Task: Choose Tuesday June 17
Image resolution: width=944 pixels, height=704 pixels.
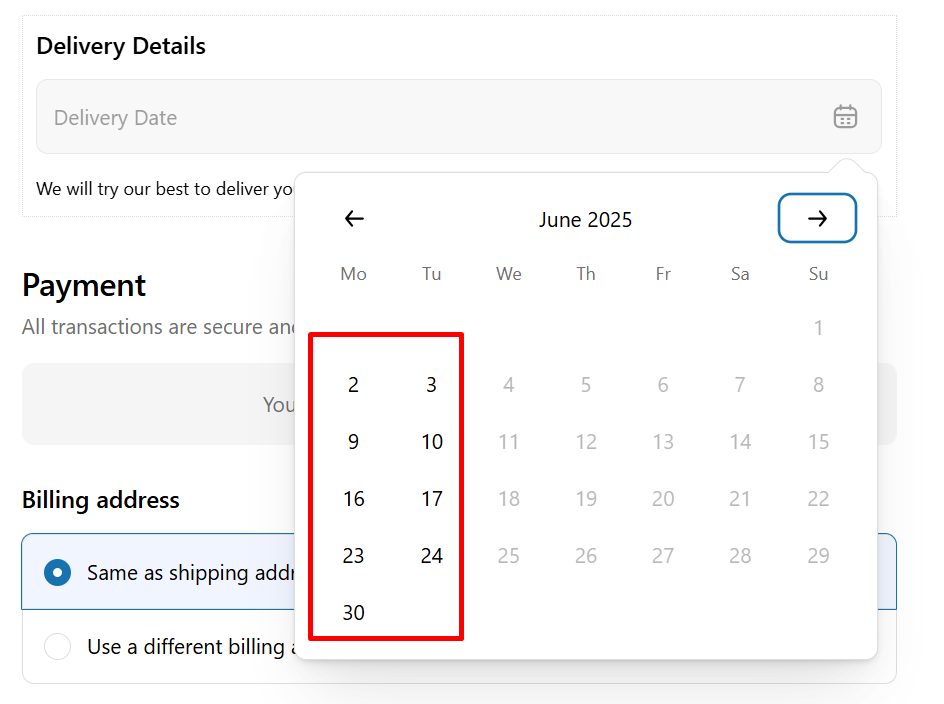Action: point(431,499)
